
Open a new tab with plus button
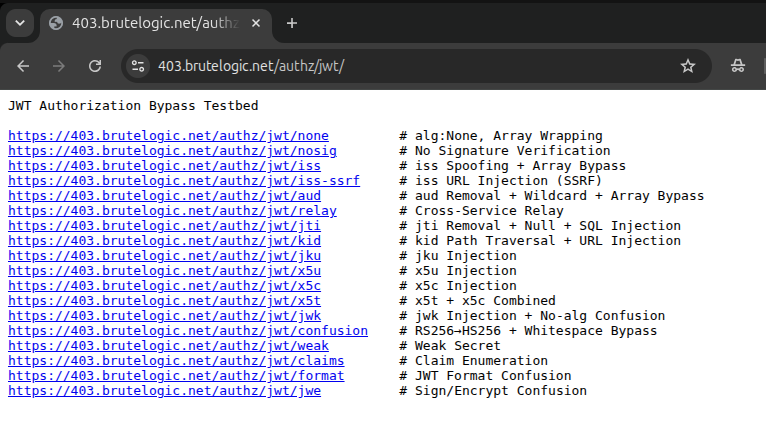point(292,23)
